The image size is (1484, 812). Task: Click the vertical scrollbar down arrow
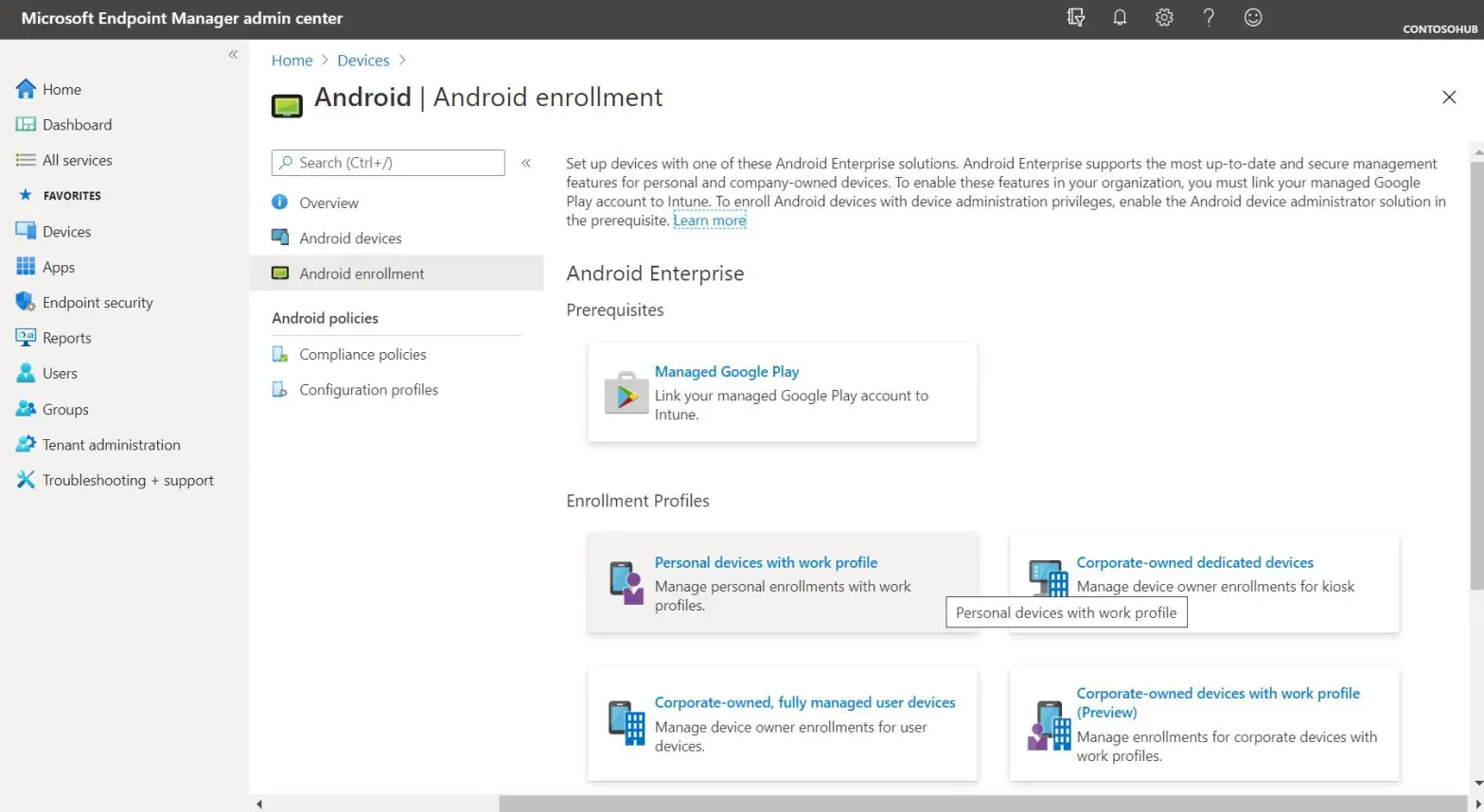[x=1476, y=785]
